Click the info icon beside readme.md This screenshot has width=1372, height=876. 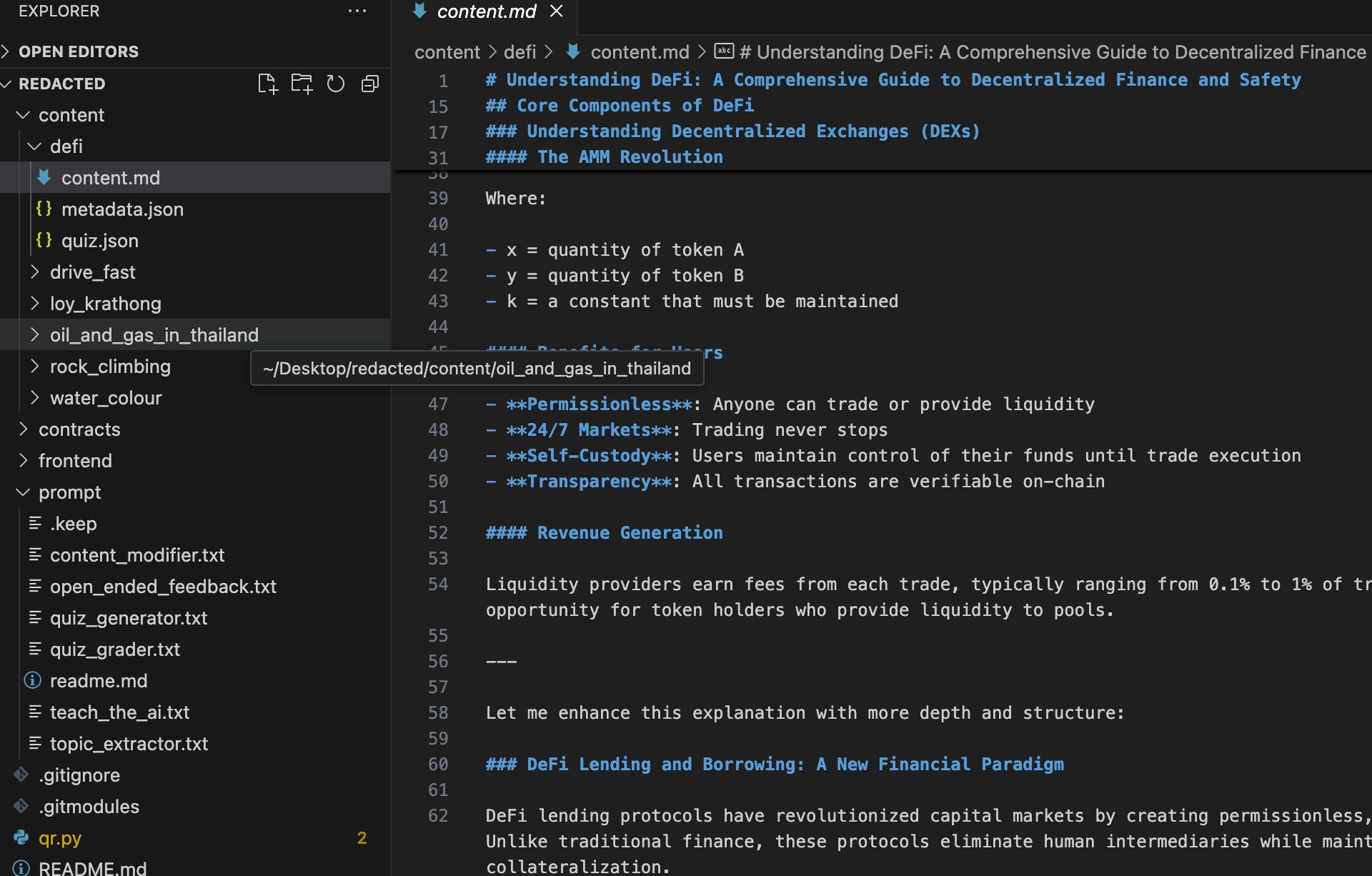coord(32,680)
